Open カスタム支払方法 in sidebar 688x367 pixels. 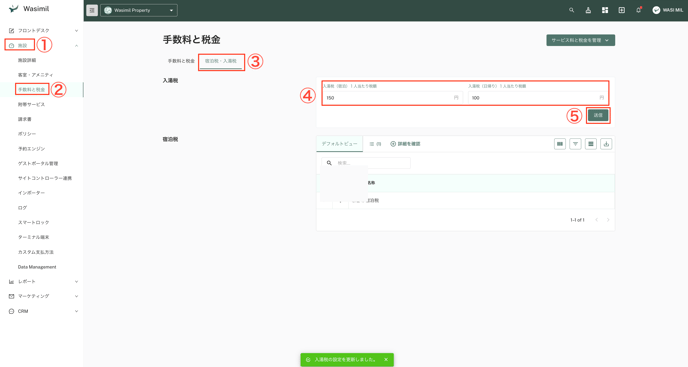coord(36,252)
